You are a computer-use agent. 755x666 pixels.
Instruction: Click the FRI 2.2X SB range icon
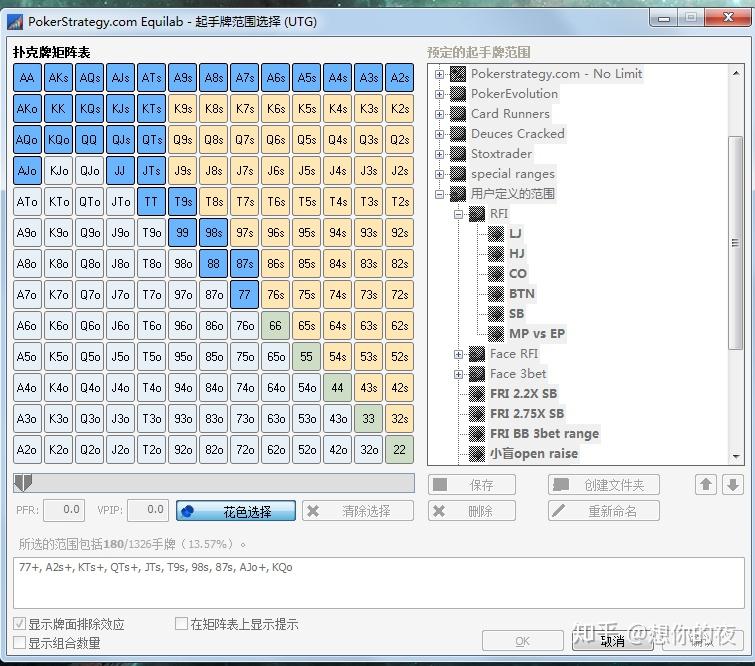pos(477,393)
